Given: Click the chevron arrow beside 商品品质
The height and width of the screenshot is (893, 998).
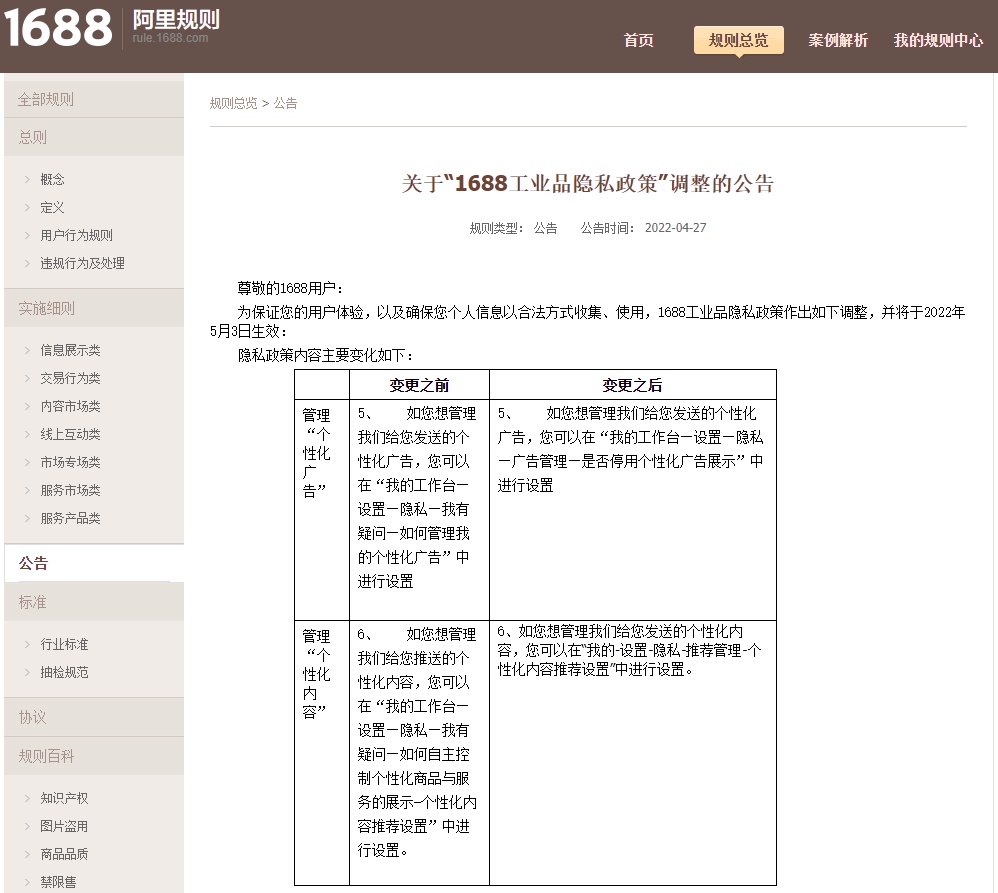Looking at the screenshot, I should pyautogui.click(x=27, y=854).
